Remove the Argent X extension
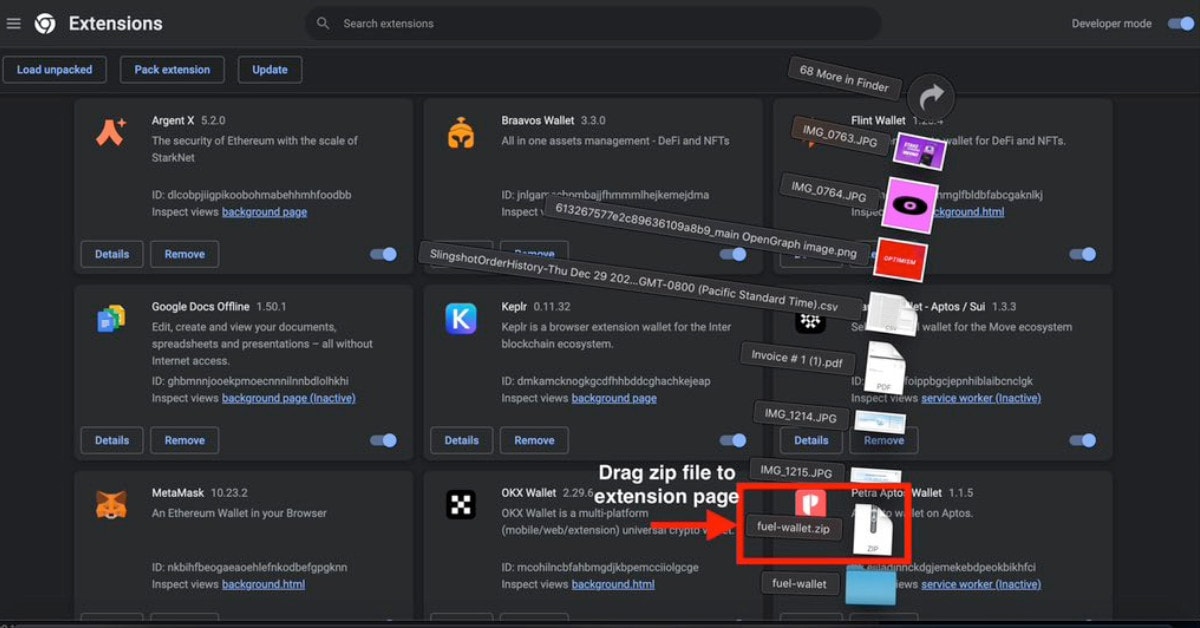The height and width of the screenshot is (628, 1200). (185, 254)
